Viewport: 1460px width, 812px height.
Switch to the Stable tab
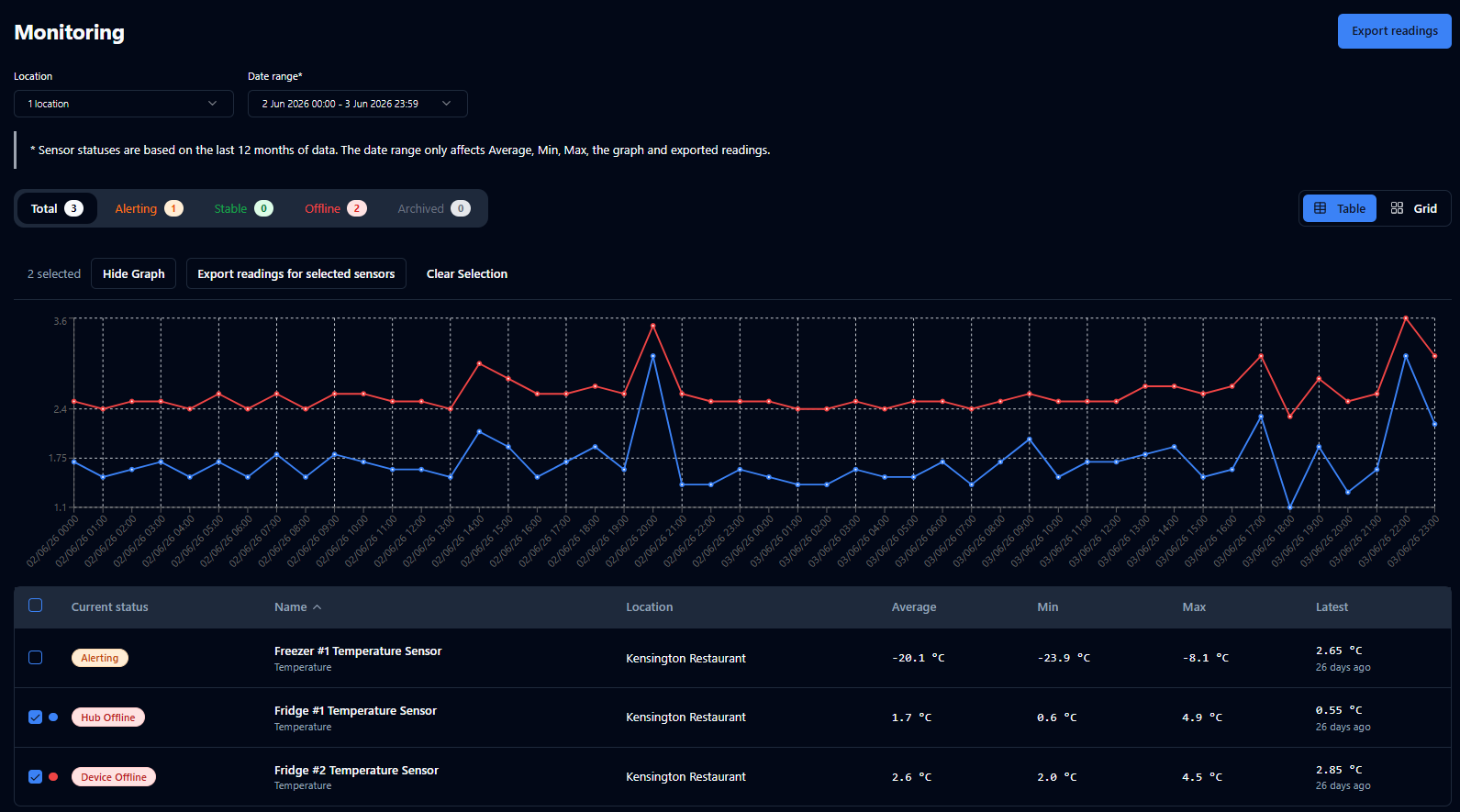243,208
